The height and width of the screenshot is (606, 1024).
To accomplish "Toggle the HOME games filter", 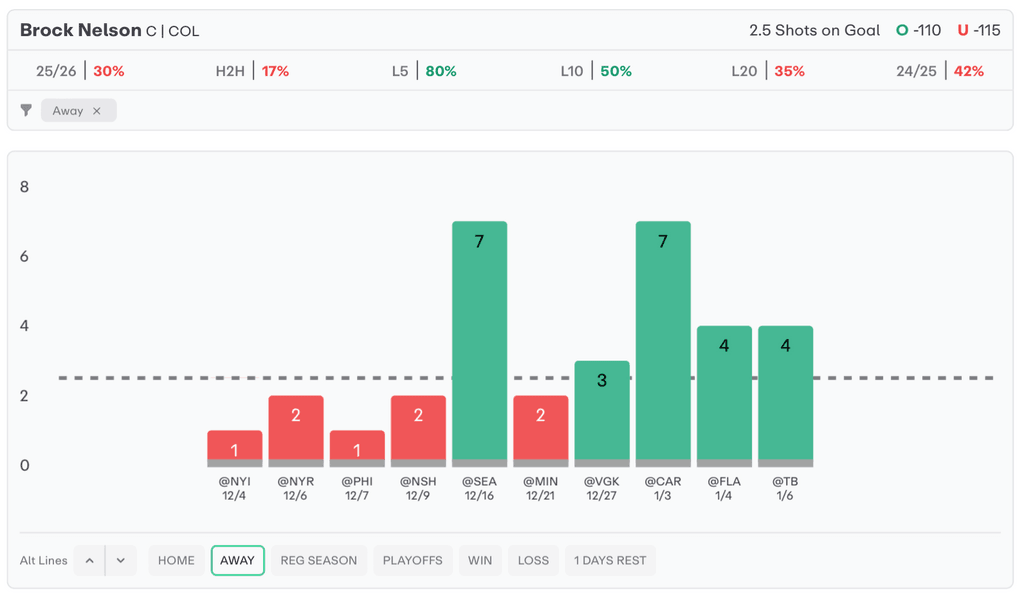I will pos(176,561).
